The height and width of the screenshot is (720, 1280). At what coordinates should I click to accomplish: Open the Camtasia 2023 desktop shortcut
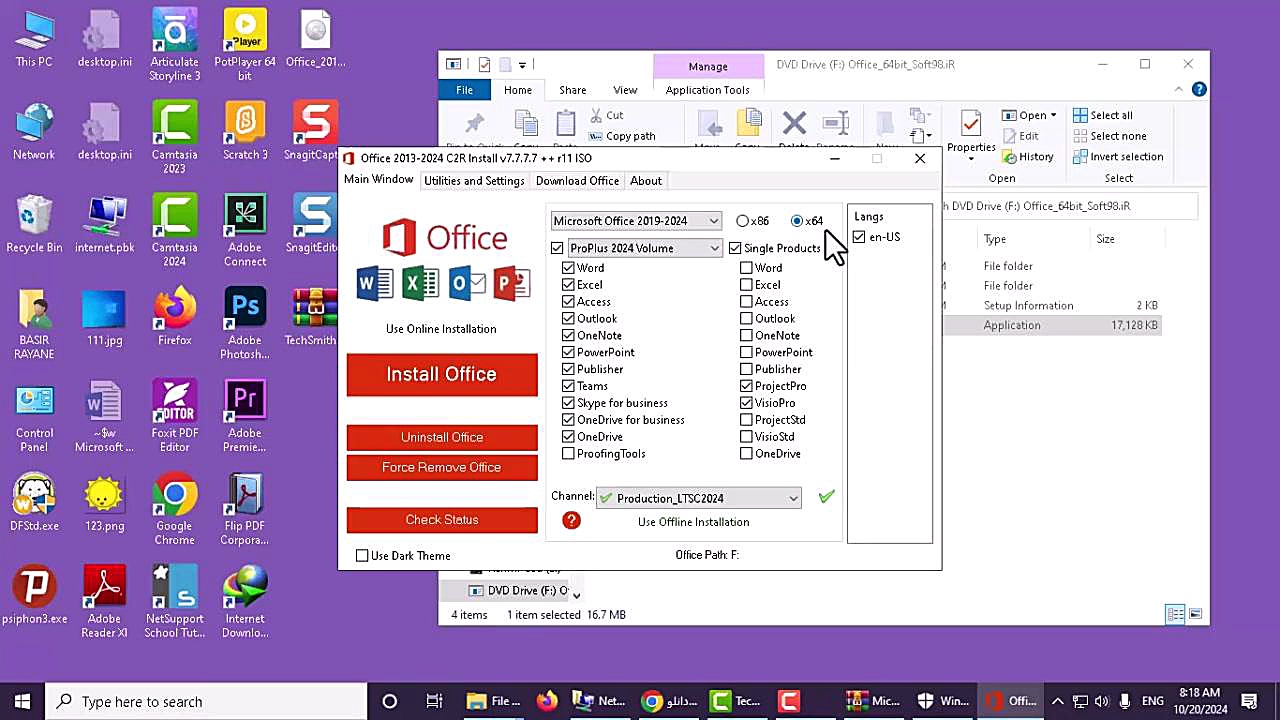tap(174, 138)
